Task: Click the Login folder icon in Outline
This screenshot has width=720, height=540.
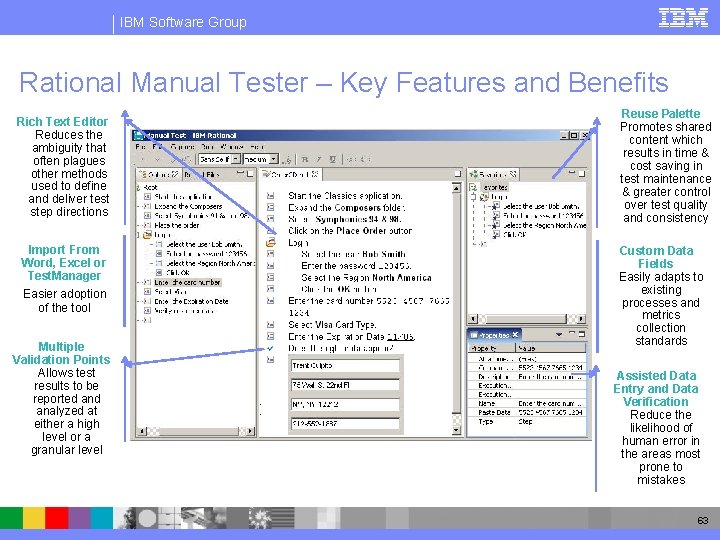Action: [x=147, y=235]
